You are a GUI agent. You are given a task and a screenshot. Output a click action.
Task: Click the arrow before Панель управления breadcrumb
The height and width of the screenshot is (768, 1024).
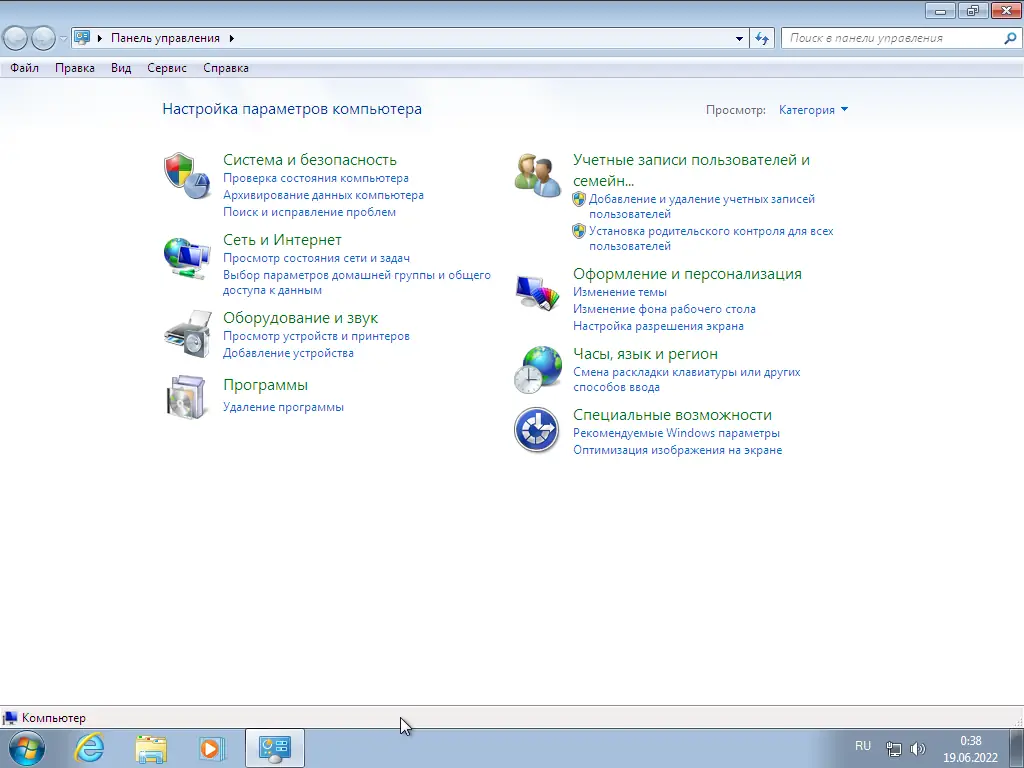point(100,39)
